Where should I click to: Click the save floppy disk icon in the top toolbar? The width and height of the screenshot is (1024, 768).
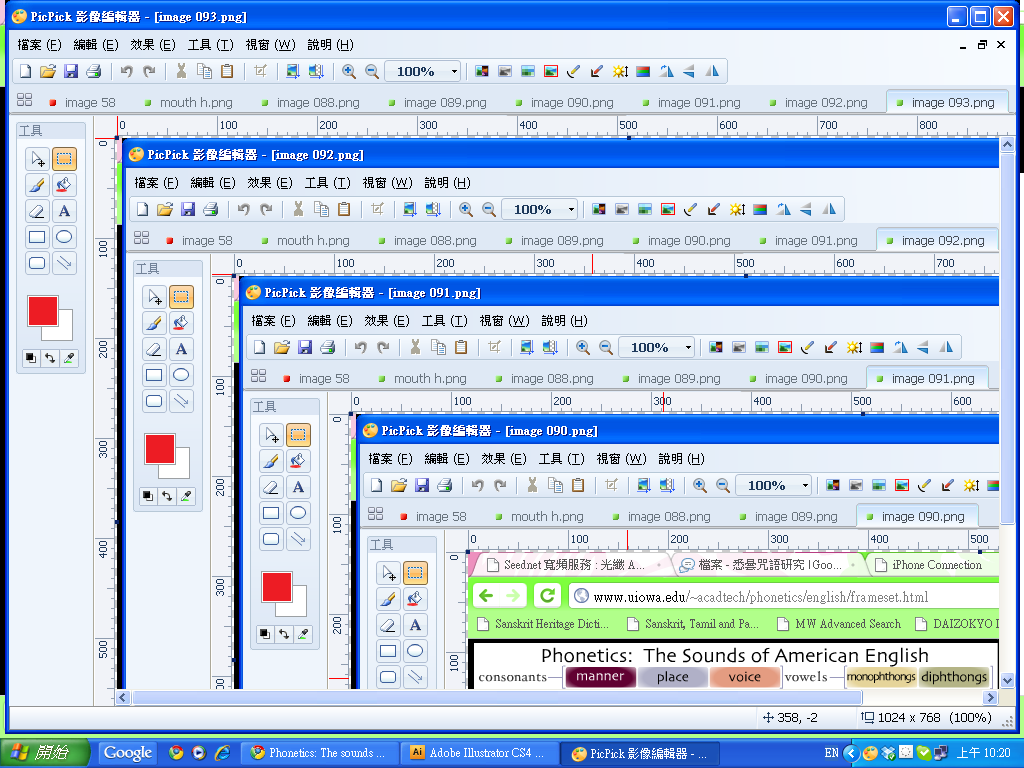pyautogui.click(x=71, y=71)
